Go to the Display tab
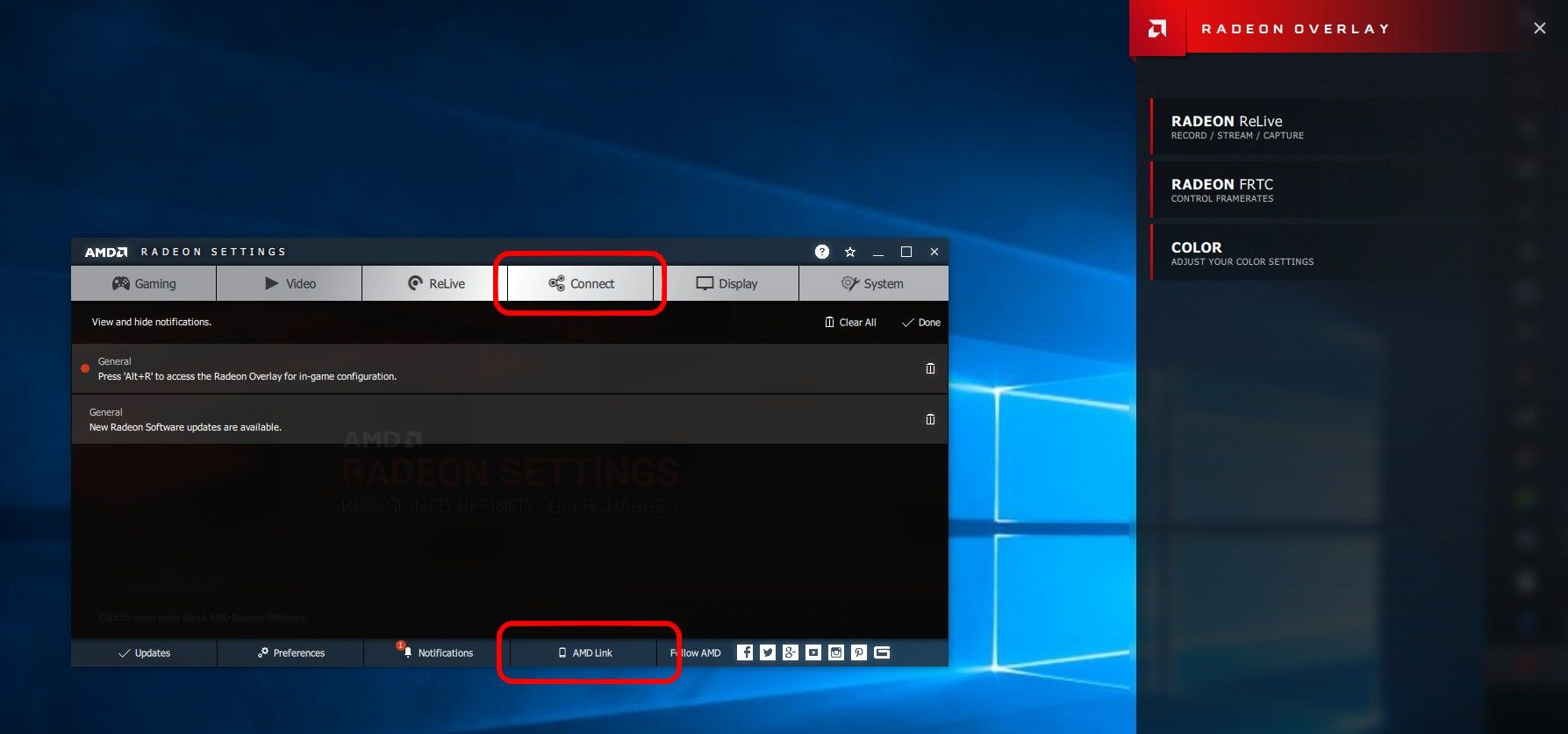Screen dimensions: 1568x734 coord(727,283)
